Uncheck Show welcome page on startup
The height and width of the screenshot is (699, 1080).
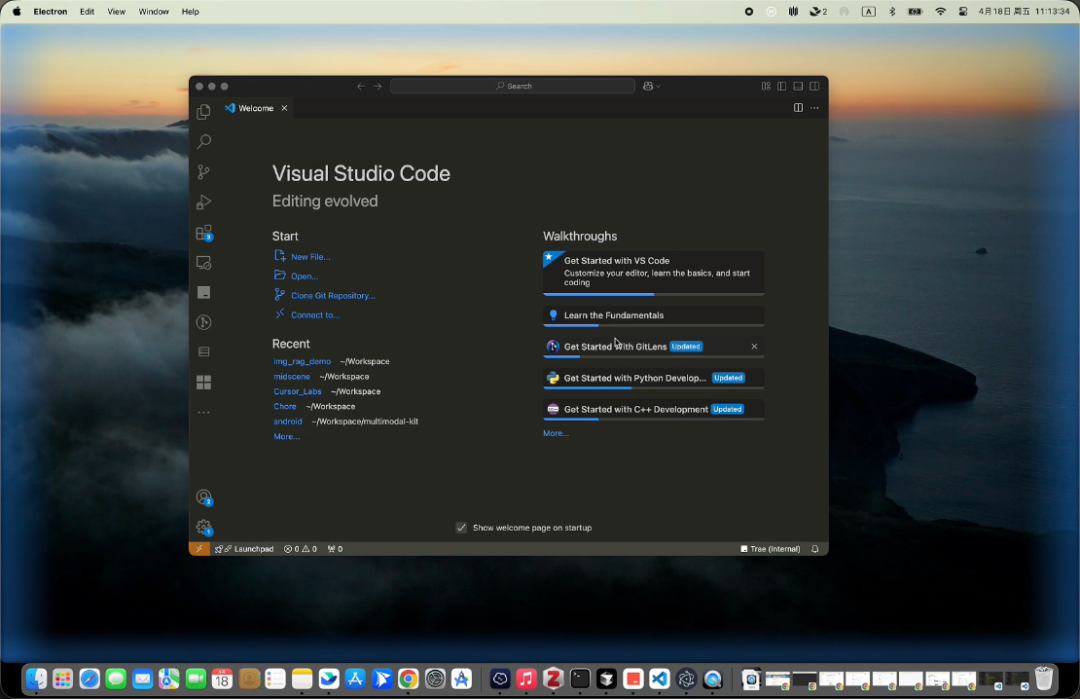coord(461,527)
